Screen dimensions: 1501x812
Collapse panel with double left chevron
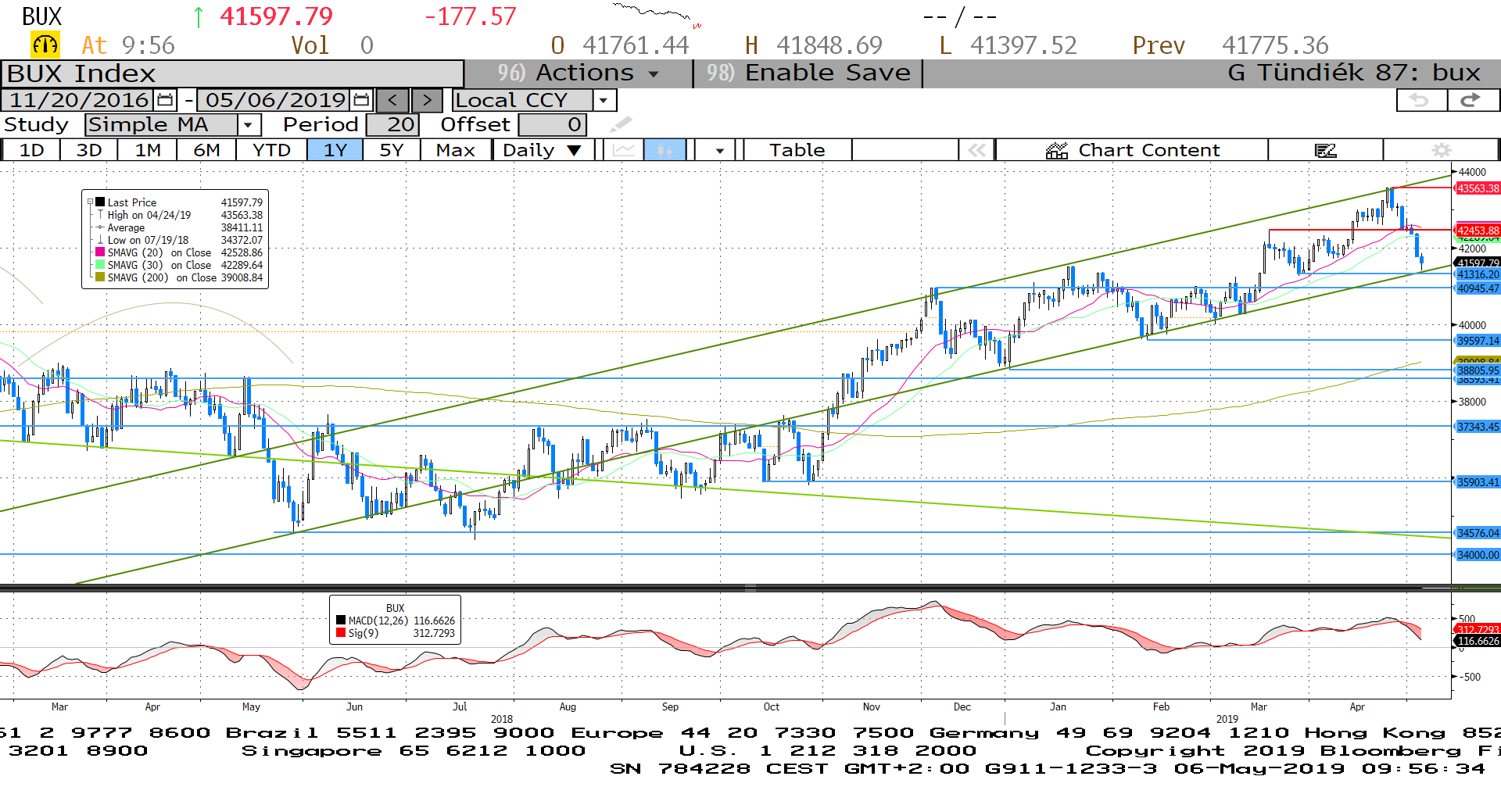976,150
